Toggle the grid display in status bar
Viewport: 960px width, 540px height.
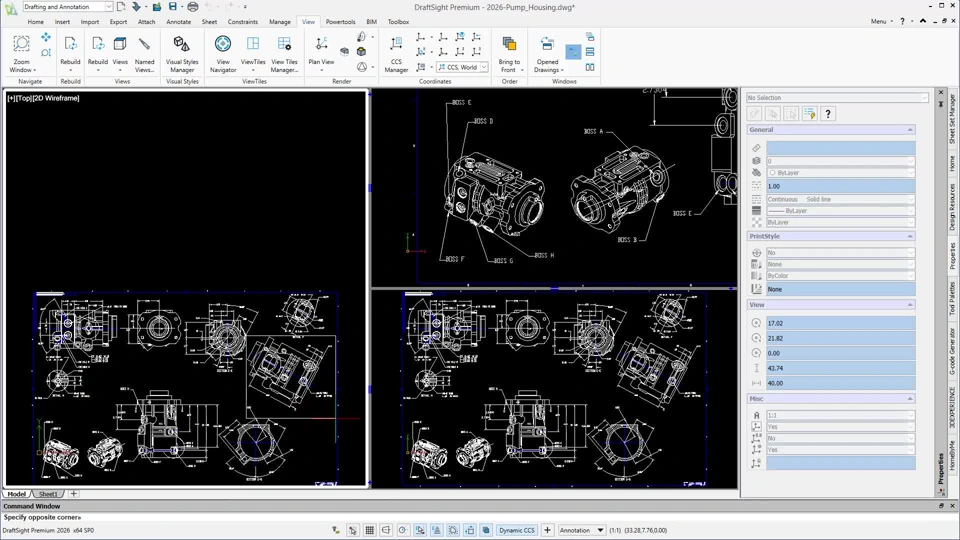(x=369, y=530)
